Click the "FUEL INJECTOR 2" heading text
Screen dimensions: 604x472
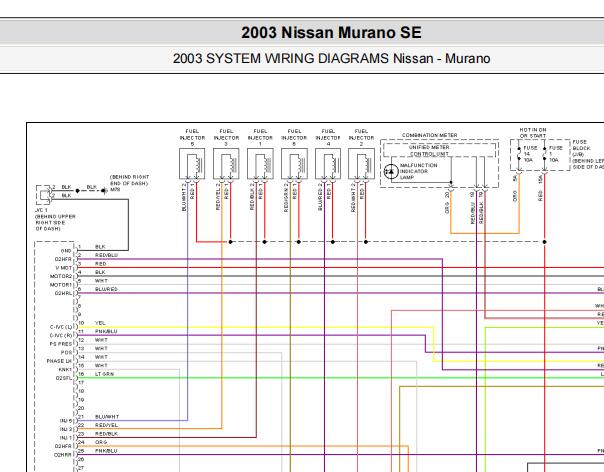(x=361, y=138)
